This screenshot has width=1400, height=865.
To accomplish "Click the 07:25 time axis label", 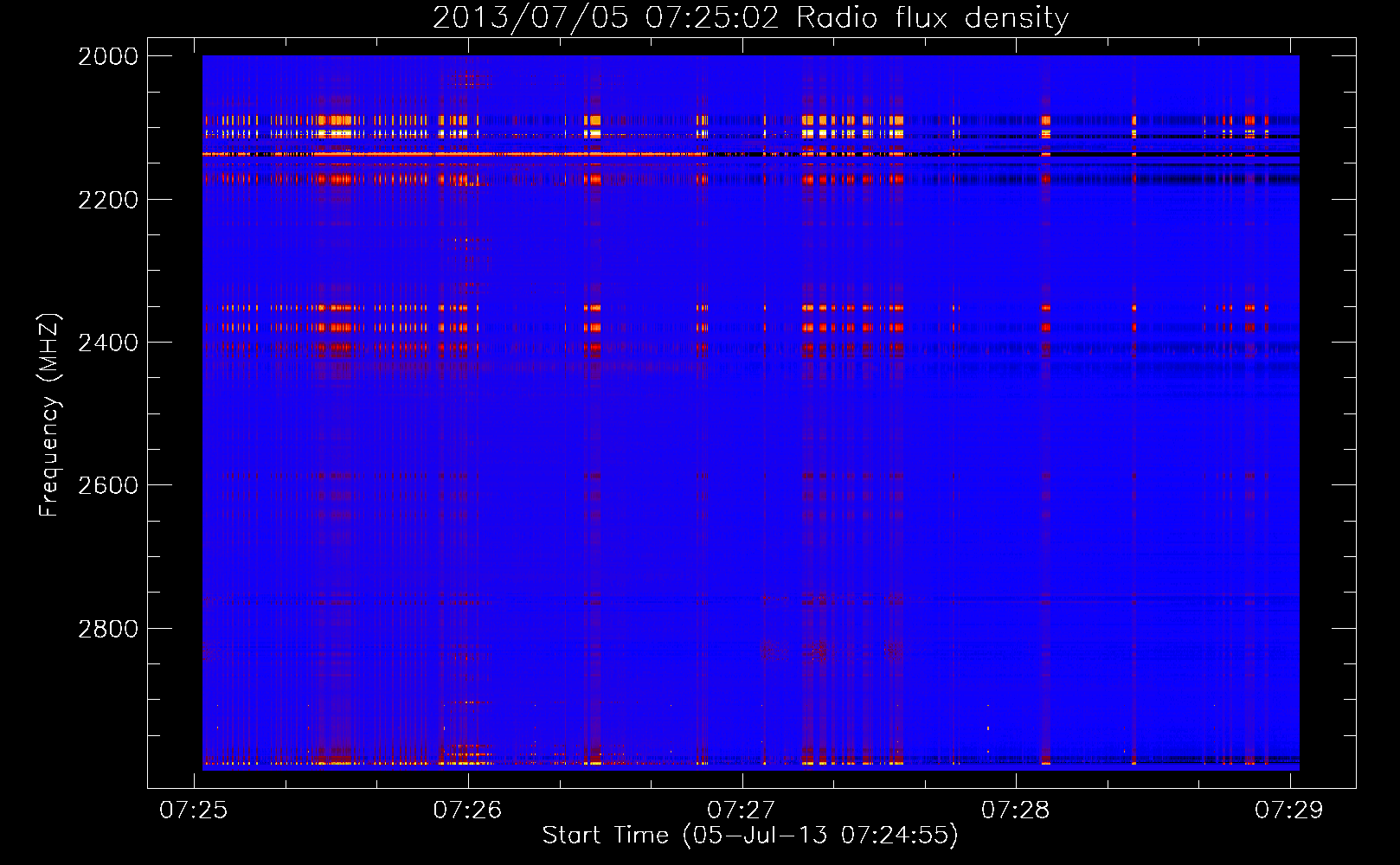I will [x=194, y=810].
